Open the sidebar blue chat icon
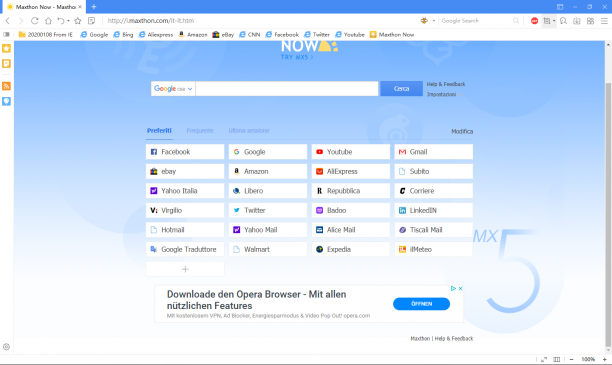Screen dimensions: 612x365 coord(6,101)
